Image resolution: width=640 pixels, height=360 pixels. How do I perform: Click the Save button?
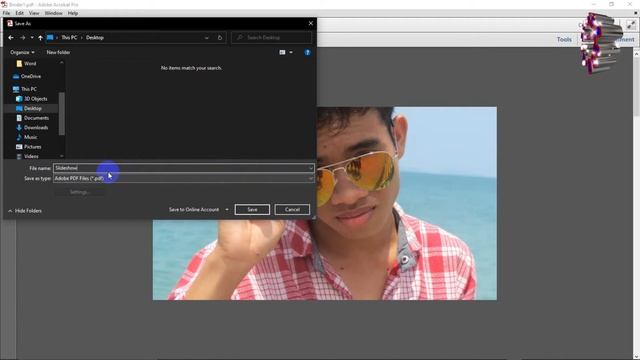252,209
